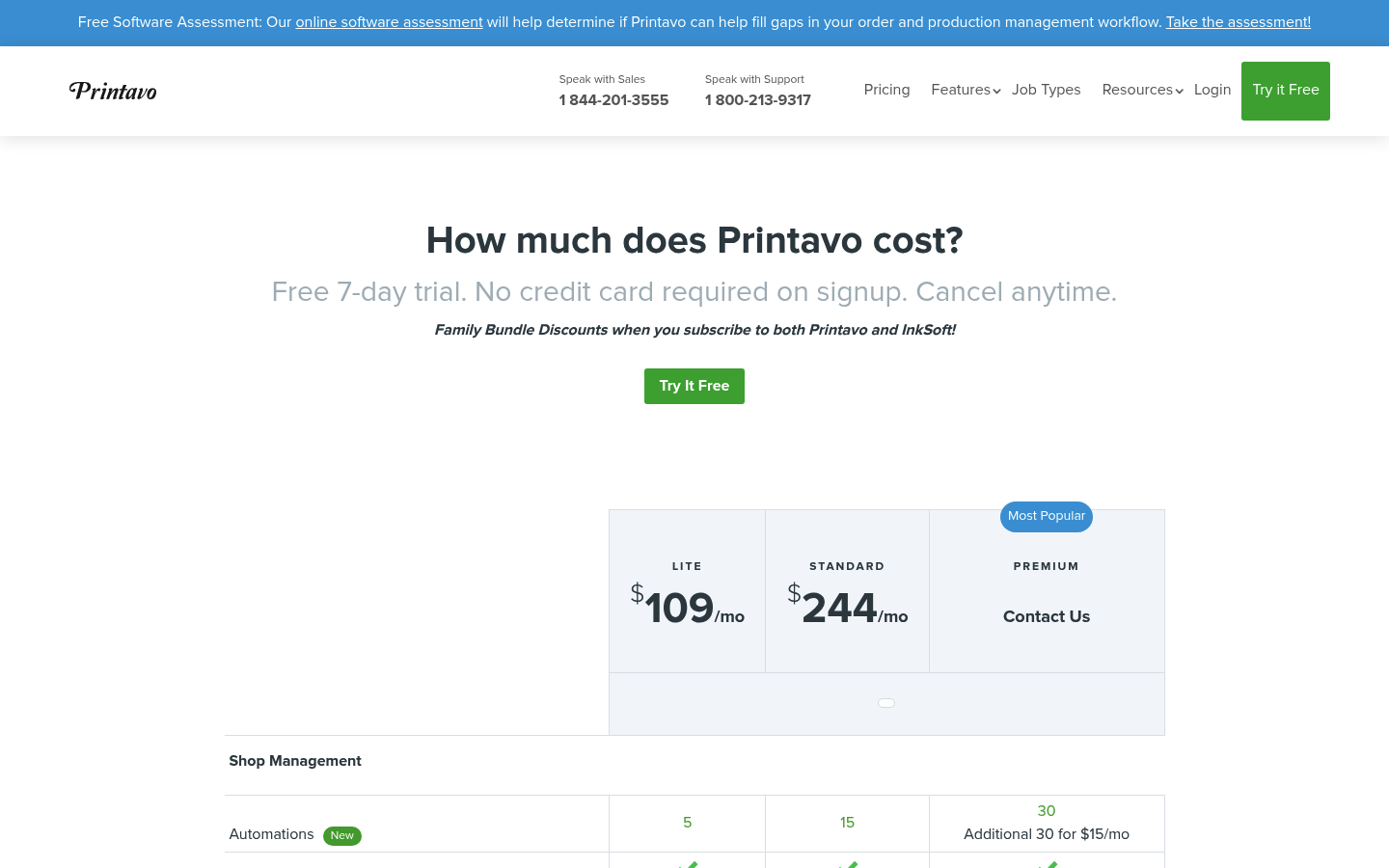Open the online software assessment link
Screen dimensions: 1389x868
pyautogui.click(x=389, y=22)
